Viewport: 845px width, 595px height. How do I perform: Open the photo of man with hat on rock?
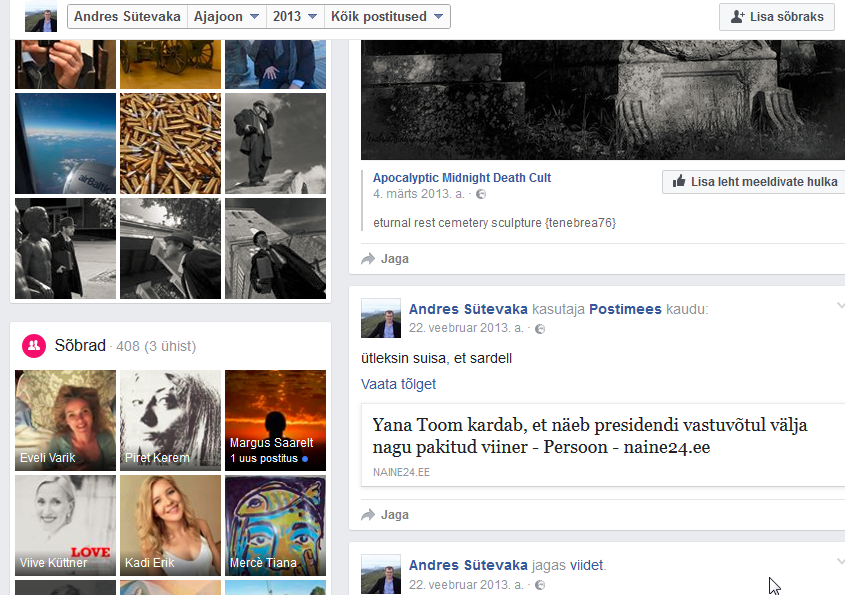pos(275,143)
